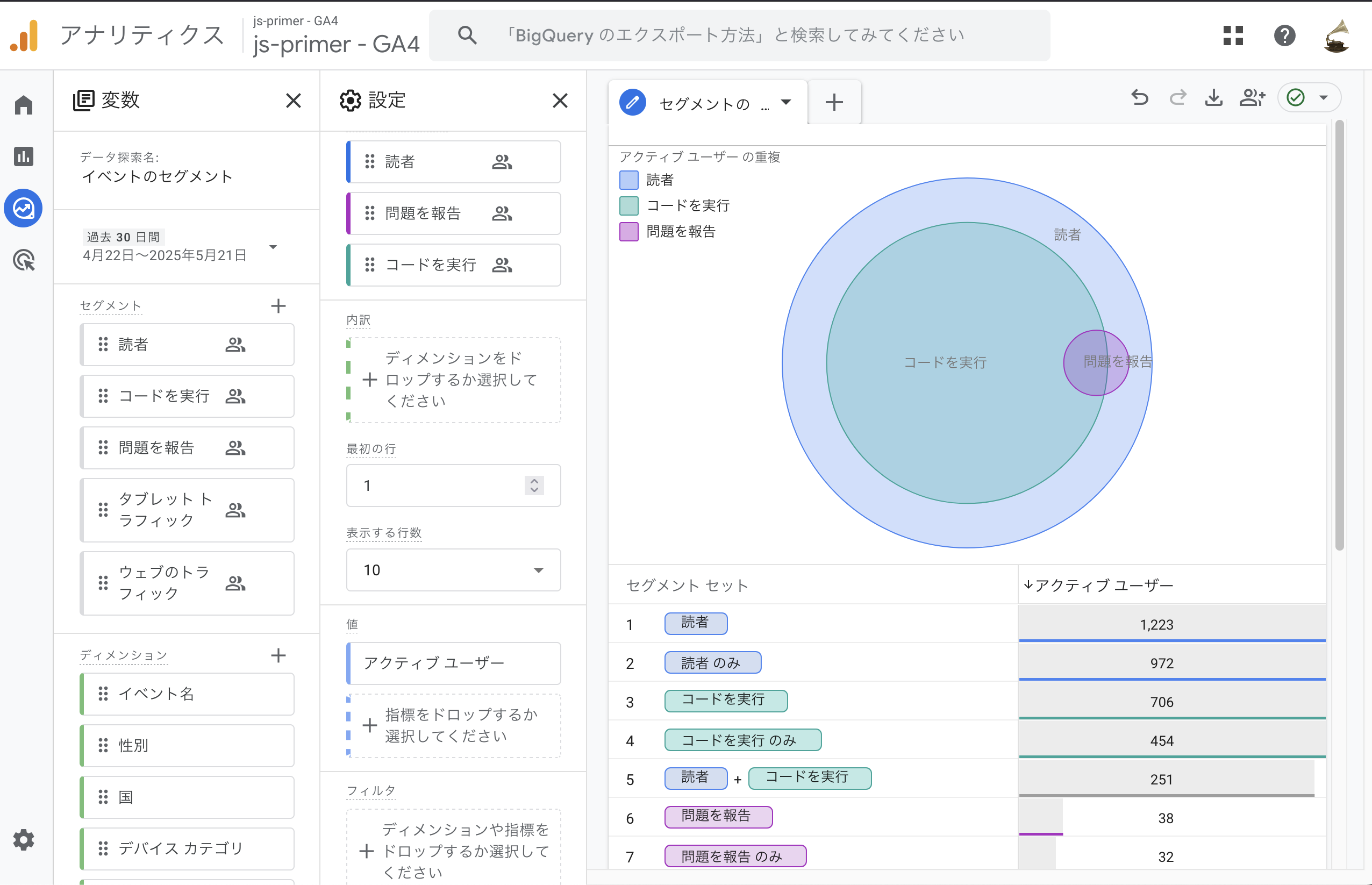Click the 1,223 active users value

pyautogui.click(x=1156, y=625)
